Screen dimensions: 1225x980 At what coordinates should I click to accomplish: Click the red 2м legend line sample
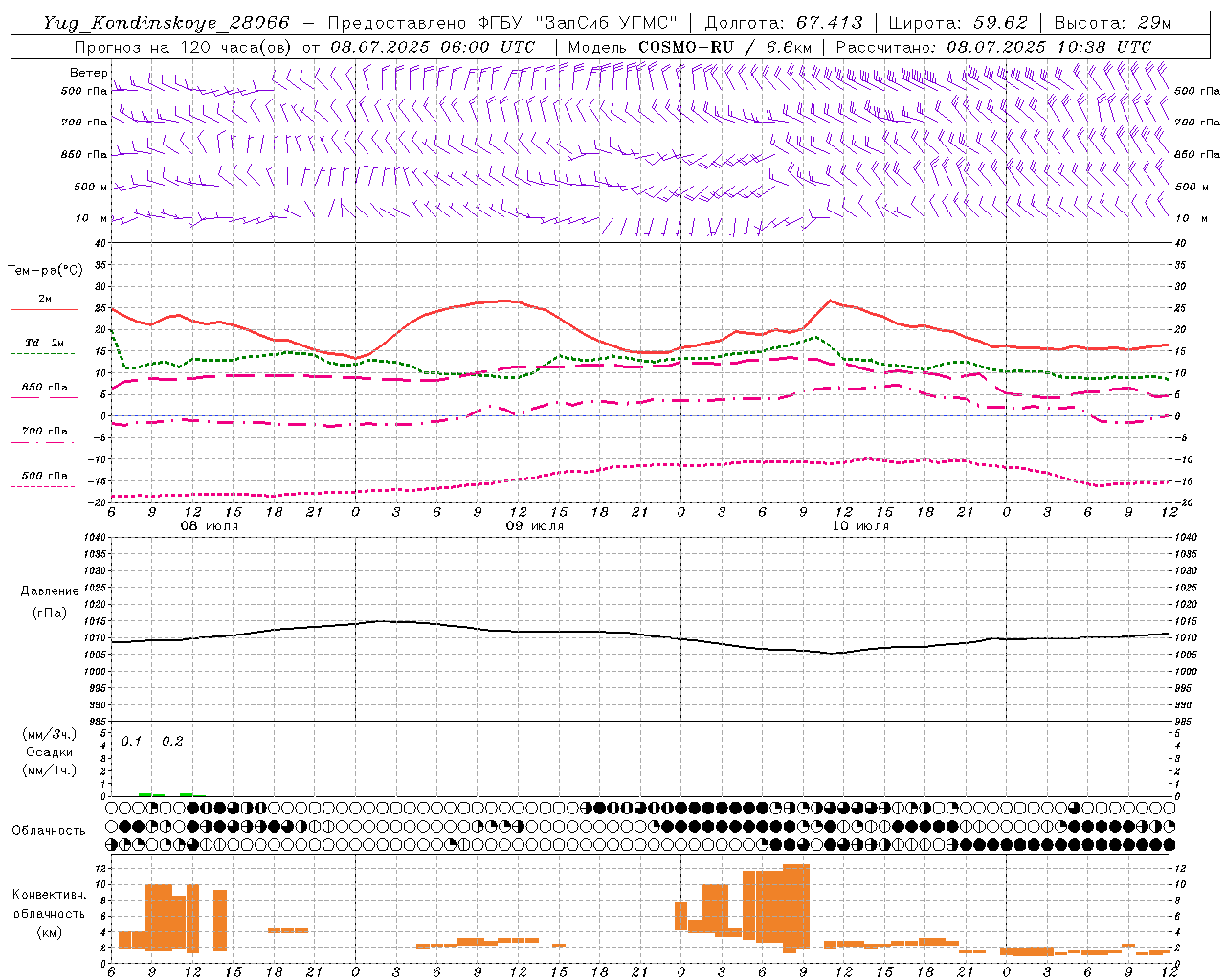pos(44,310)
